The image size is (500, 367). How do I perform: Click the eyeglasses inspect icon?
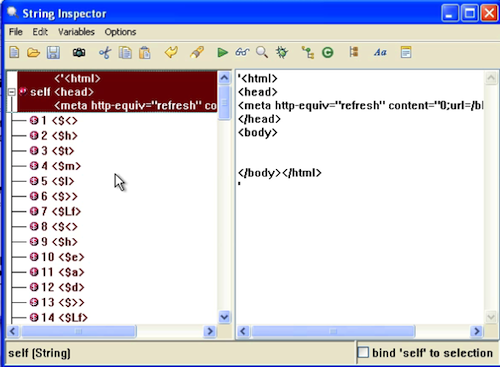point(242,52)
